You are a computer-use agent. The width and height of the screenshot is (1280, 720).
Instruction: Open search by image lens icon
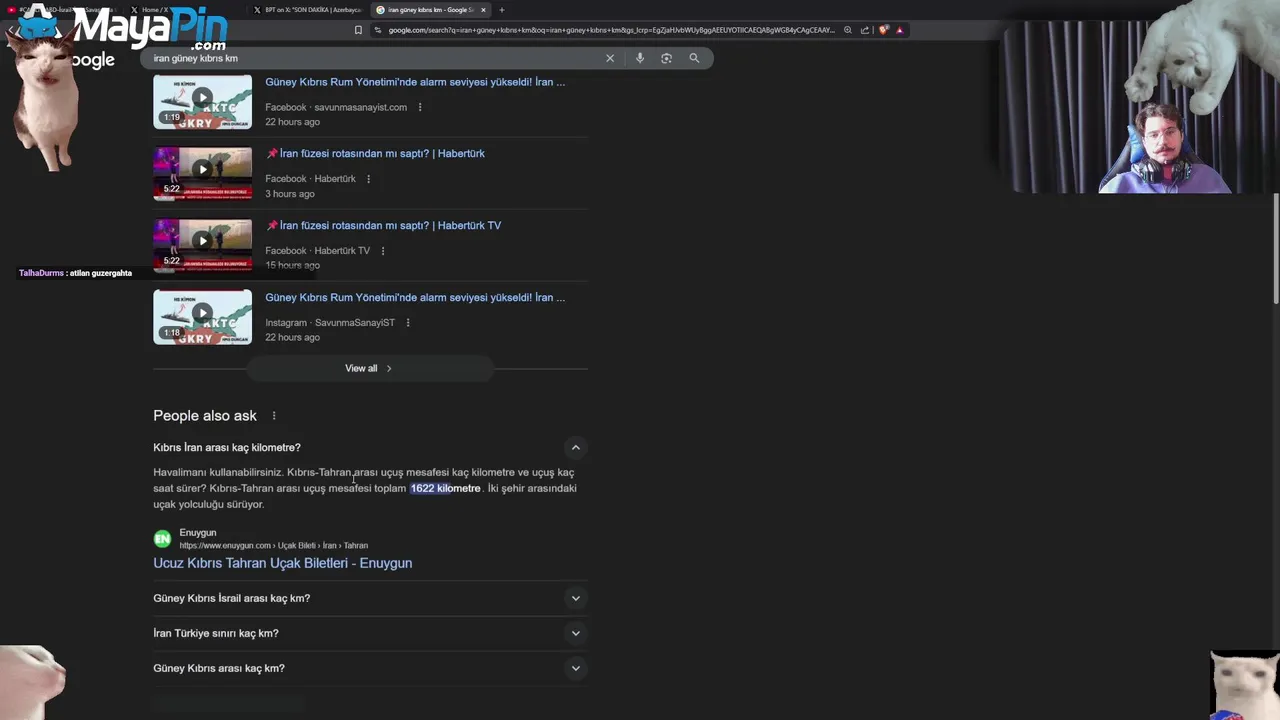tap(667, 58)
